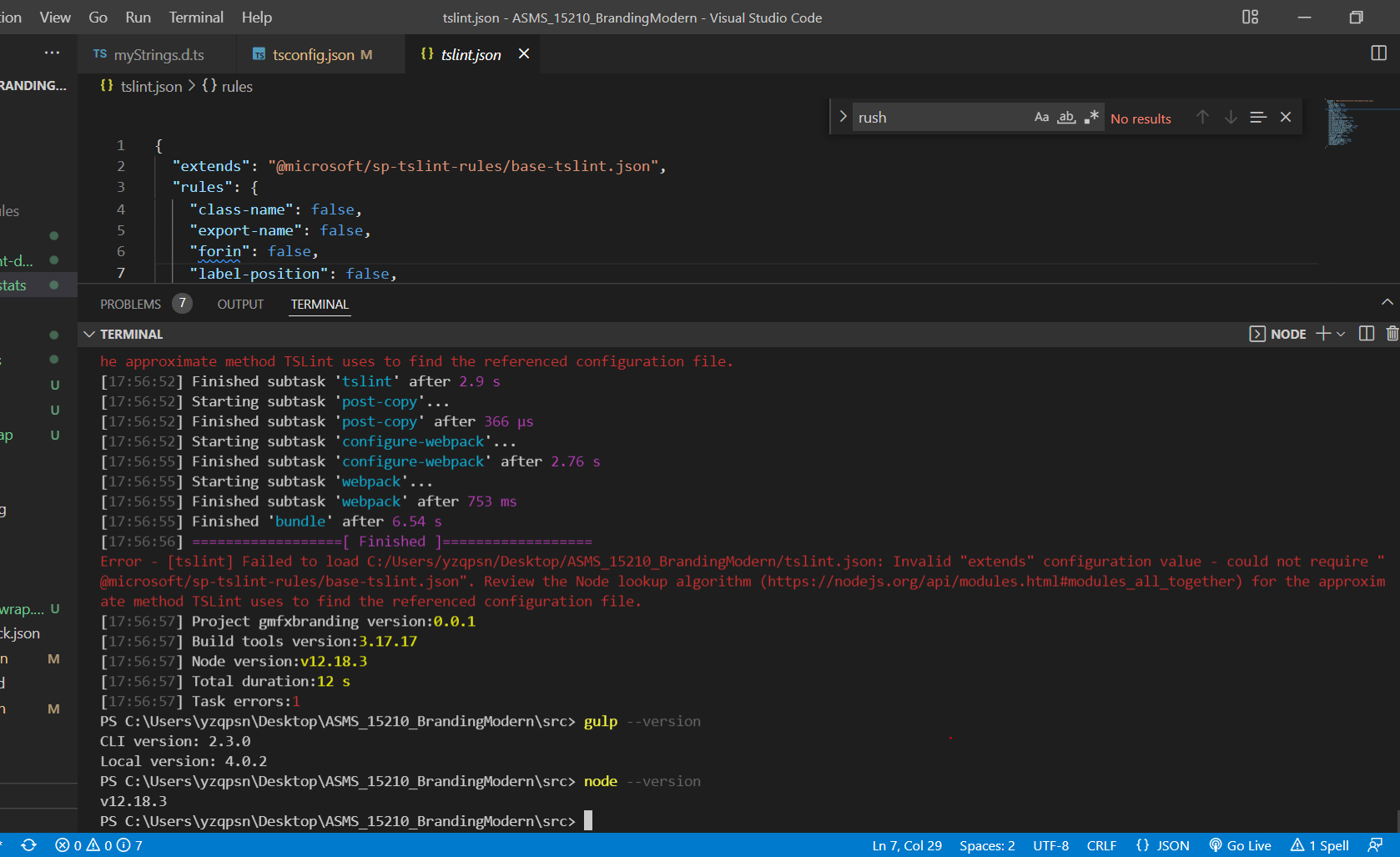Split the terminal
This screenshot has width=1400, height=857.
click(x=1367, y=334)
